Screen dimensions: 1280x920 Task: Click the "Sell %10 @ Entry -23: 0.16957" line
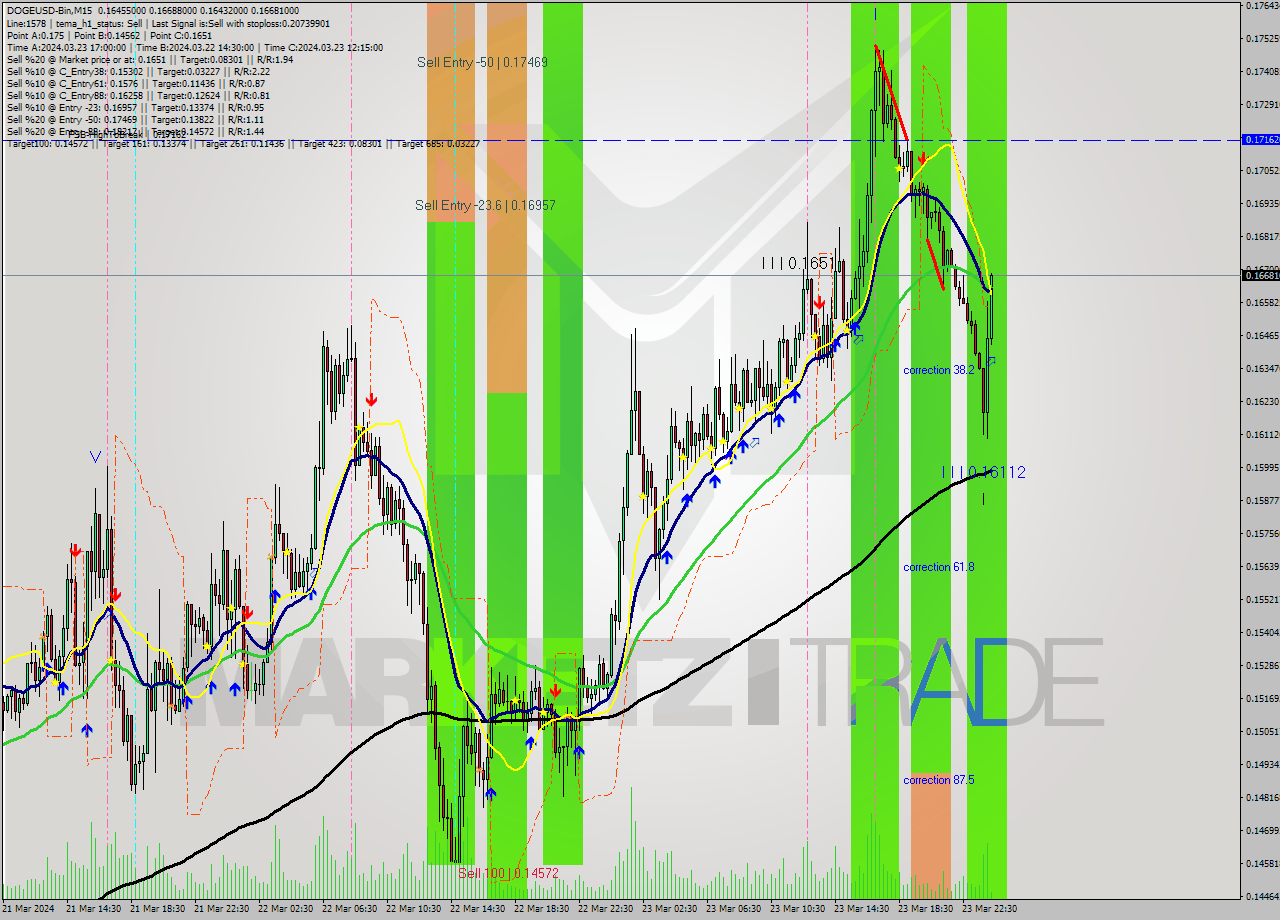(x=135, y=107)
